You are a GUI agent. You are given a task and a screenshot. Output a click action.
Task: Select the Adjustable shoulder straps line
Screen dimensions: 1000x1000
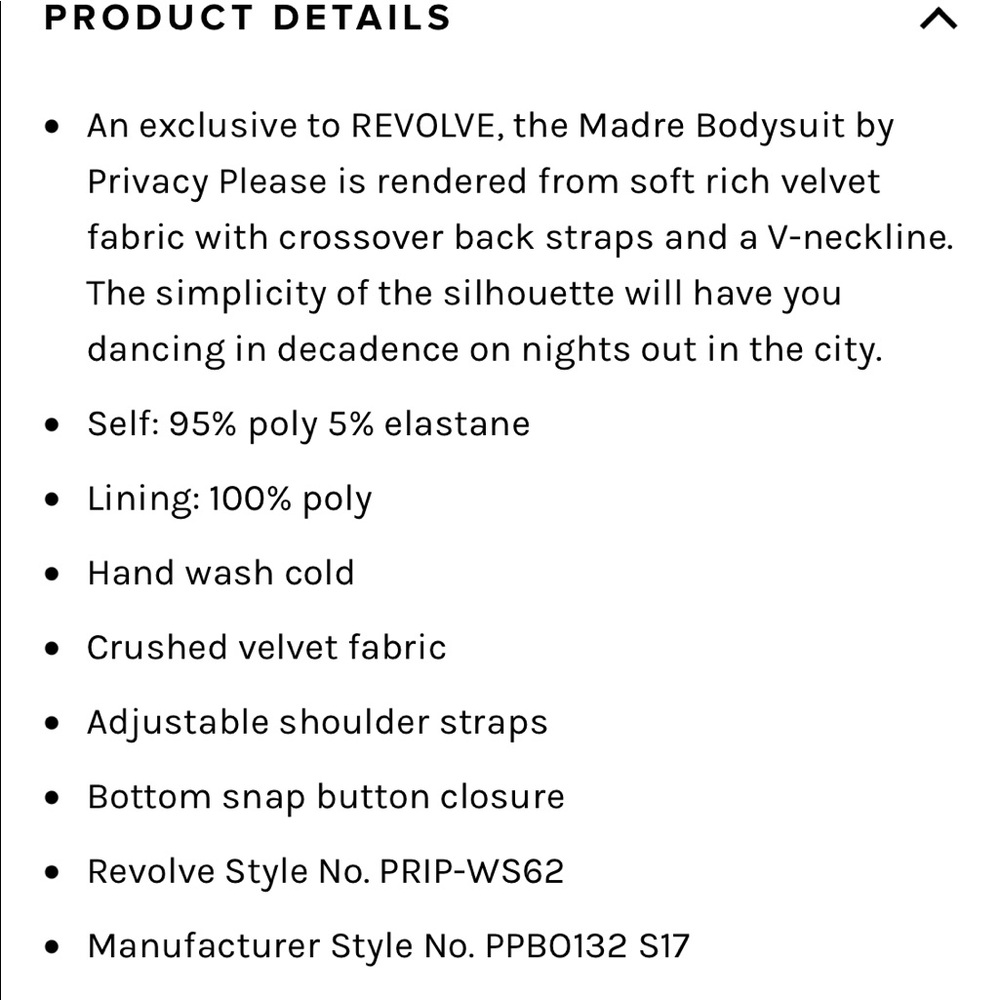[x=318, y=723]
